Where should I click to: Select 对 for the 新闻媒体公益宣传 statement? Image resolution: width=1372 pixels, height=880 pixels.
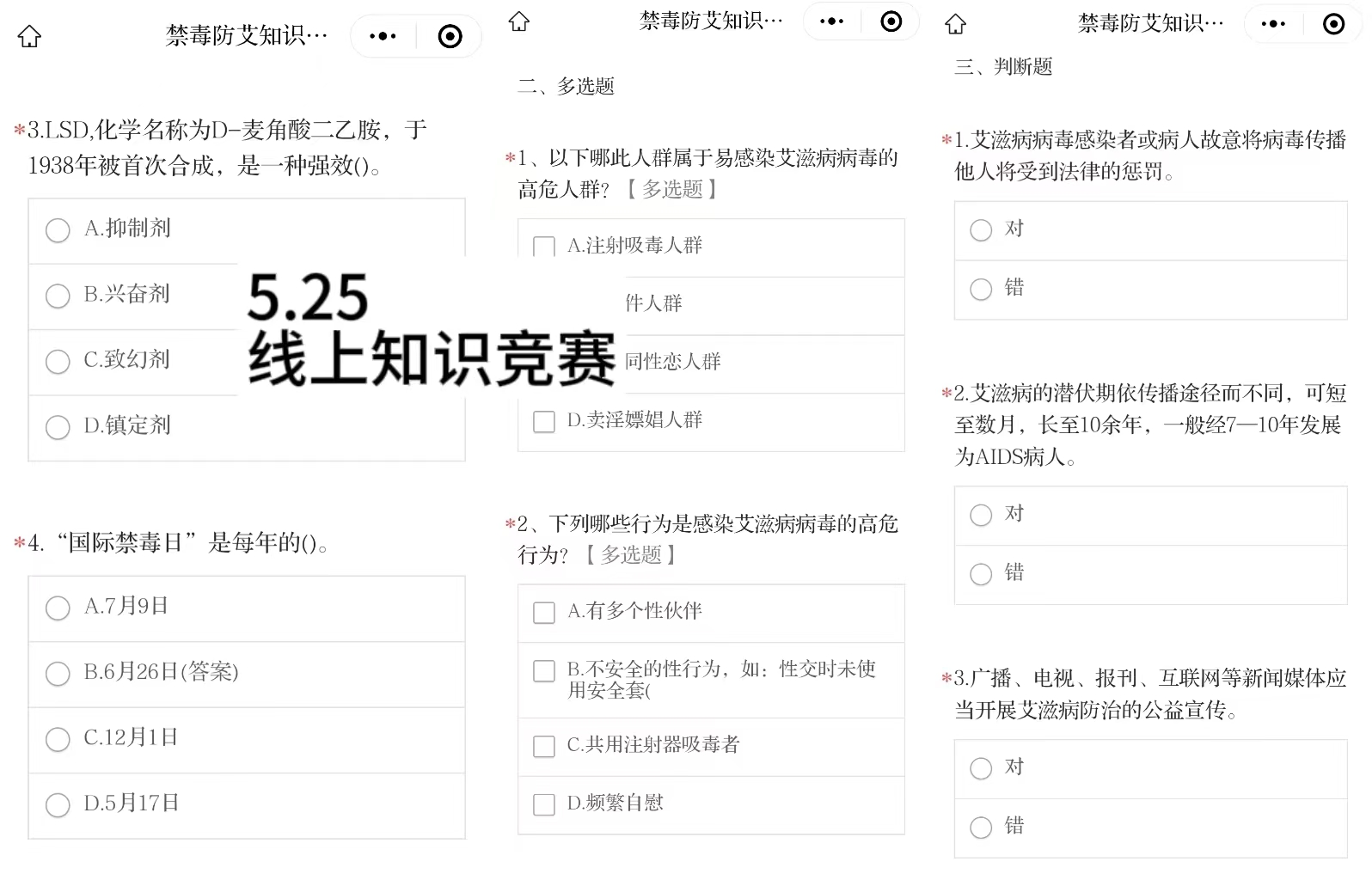pyautogui.click(x=981, y=767)
